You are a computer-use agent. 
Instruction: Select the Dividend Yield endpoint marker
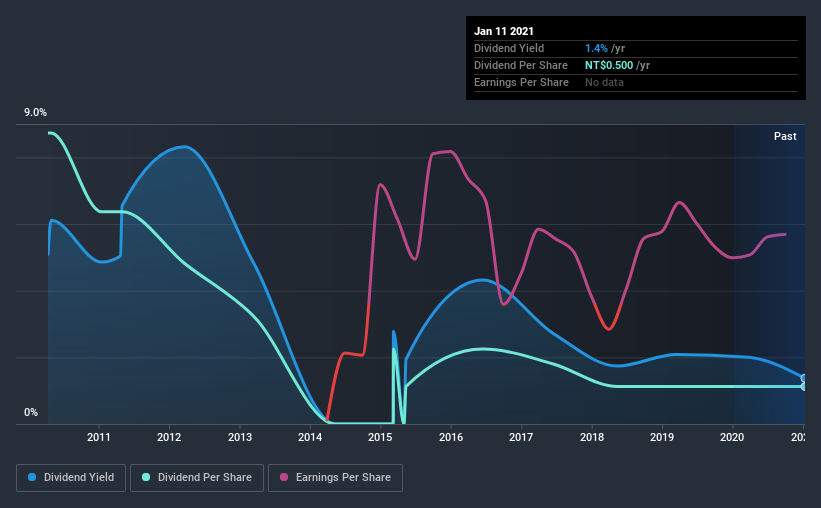(803, 378)
